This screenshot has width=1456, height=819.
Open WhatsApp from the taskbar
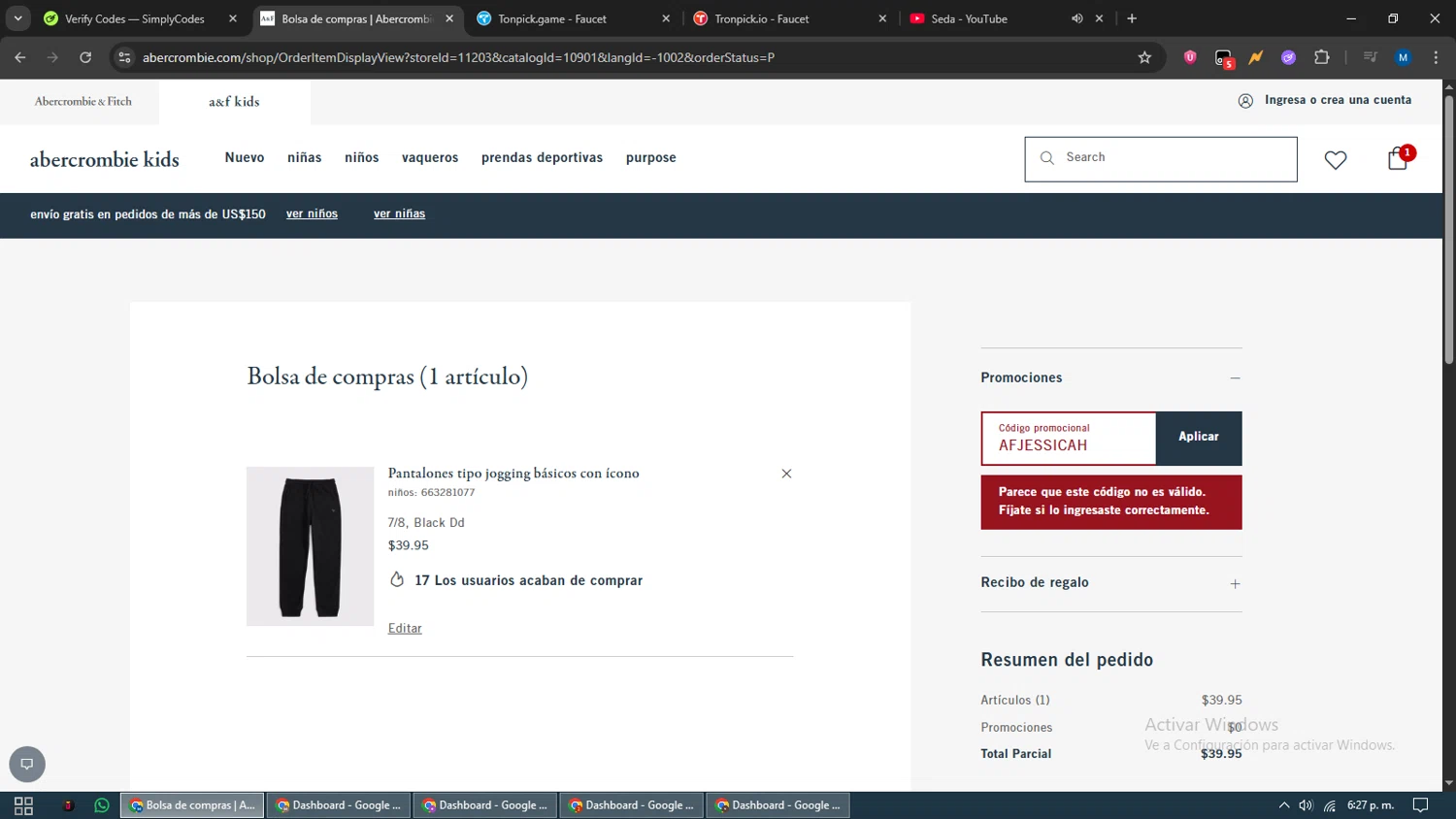click(x=102, y=805)
